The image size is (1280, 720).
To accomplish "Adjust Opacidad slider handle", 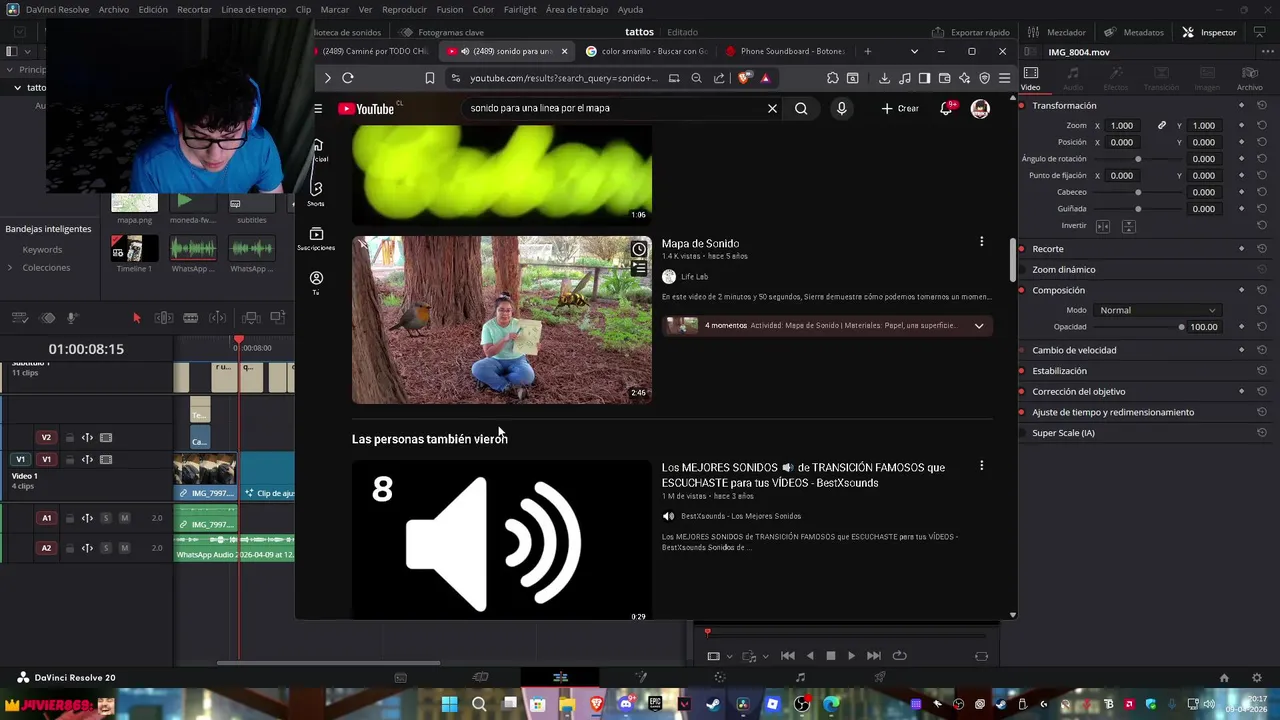I will [x=1181, y=327].
